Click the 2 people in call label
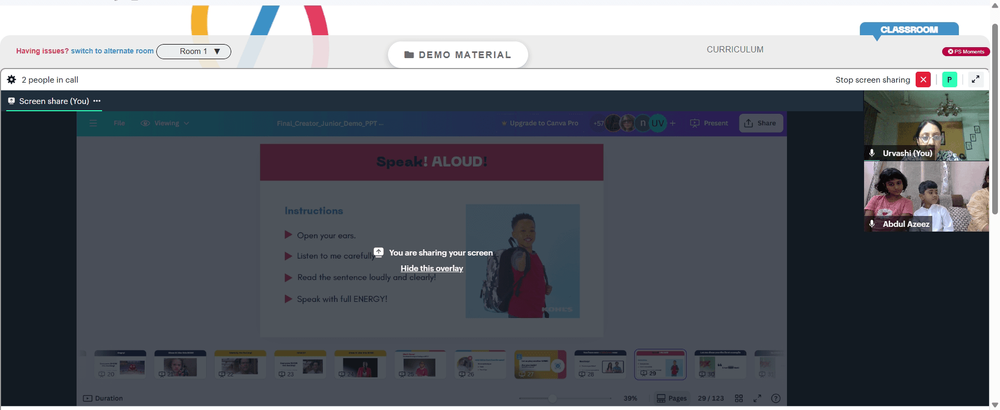The image size is (1000, 410). 50,80
